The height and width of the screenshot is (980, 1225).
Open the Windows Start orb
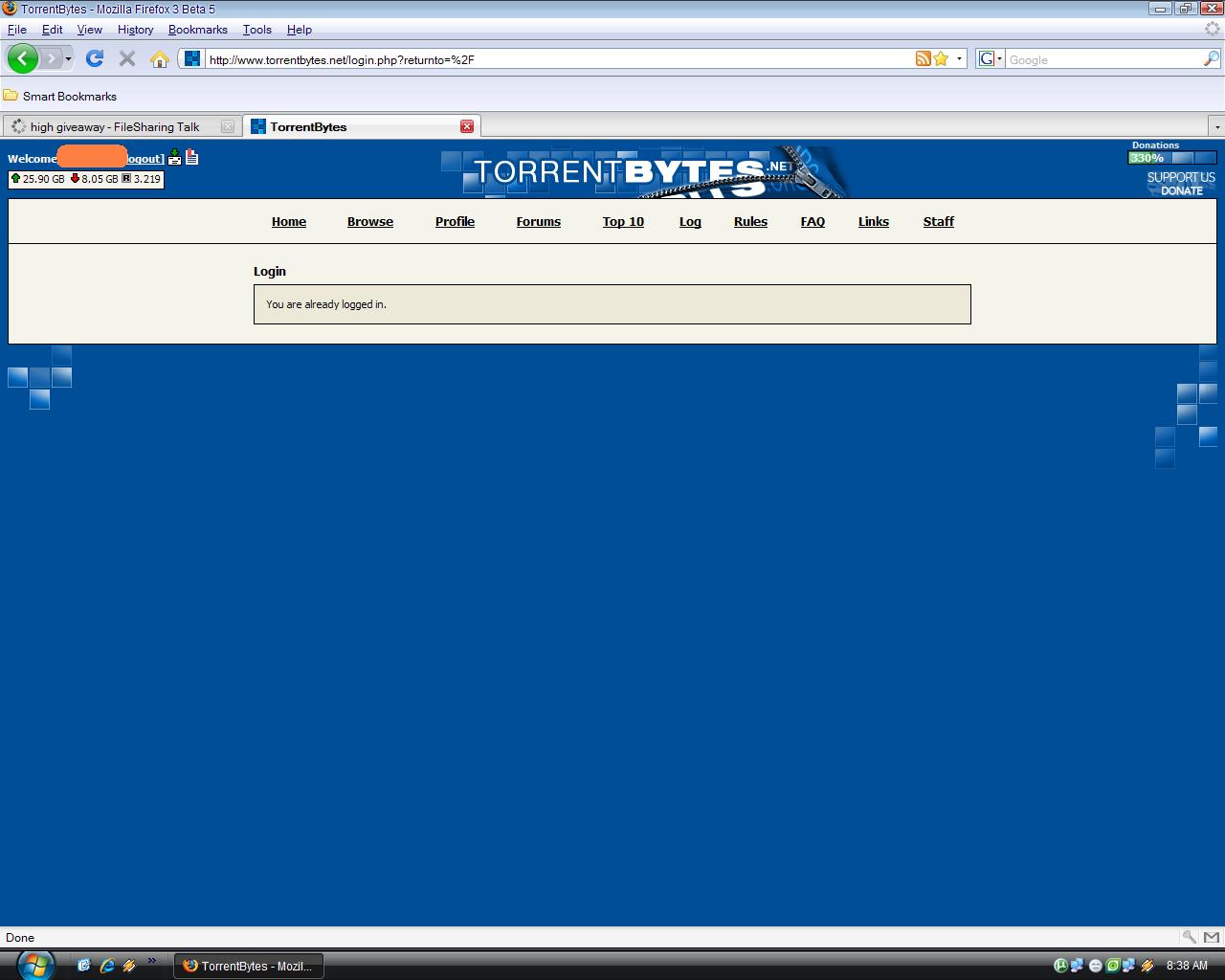pos(35,965)
